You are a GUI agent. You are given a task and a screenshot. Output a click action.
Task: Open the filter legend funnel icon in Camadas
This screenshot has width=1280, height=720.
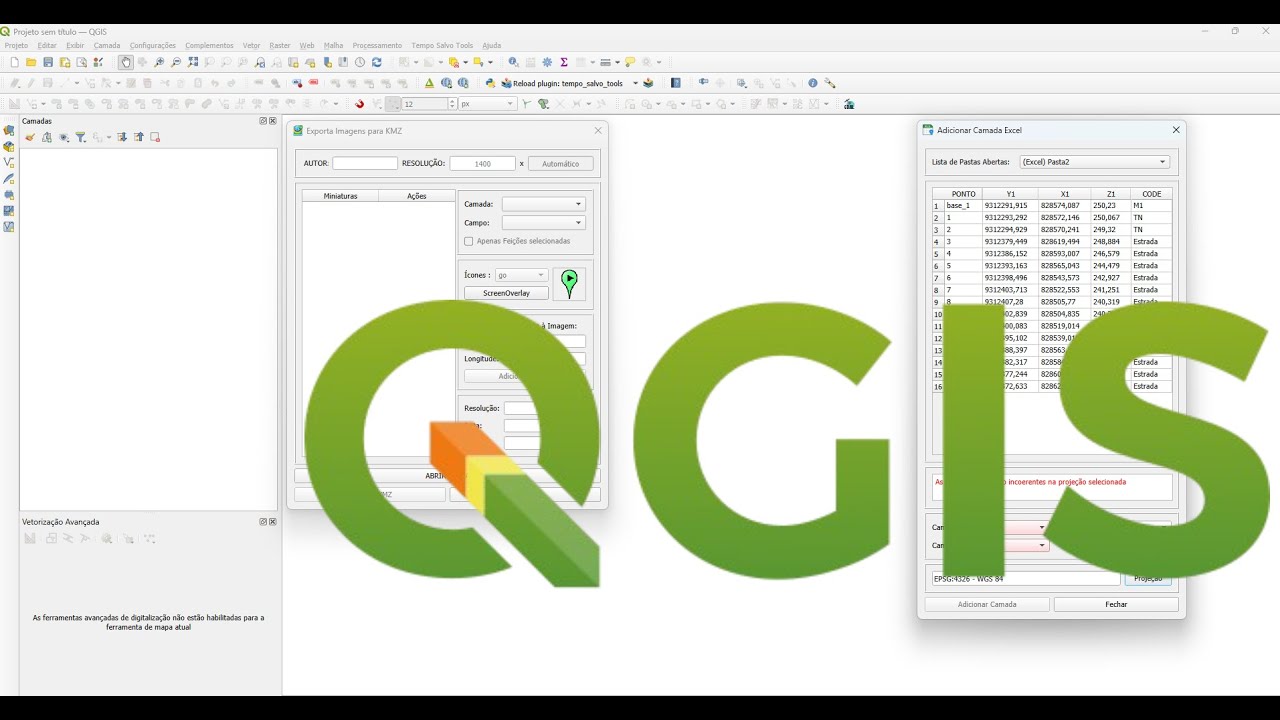click(x=80, y=137)
